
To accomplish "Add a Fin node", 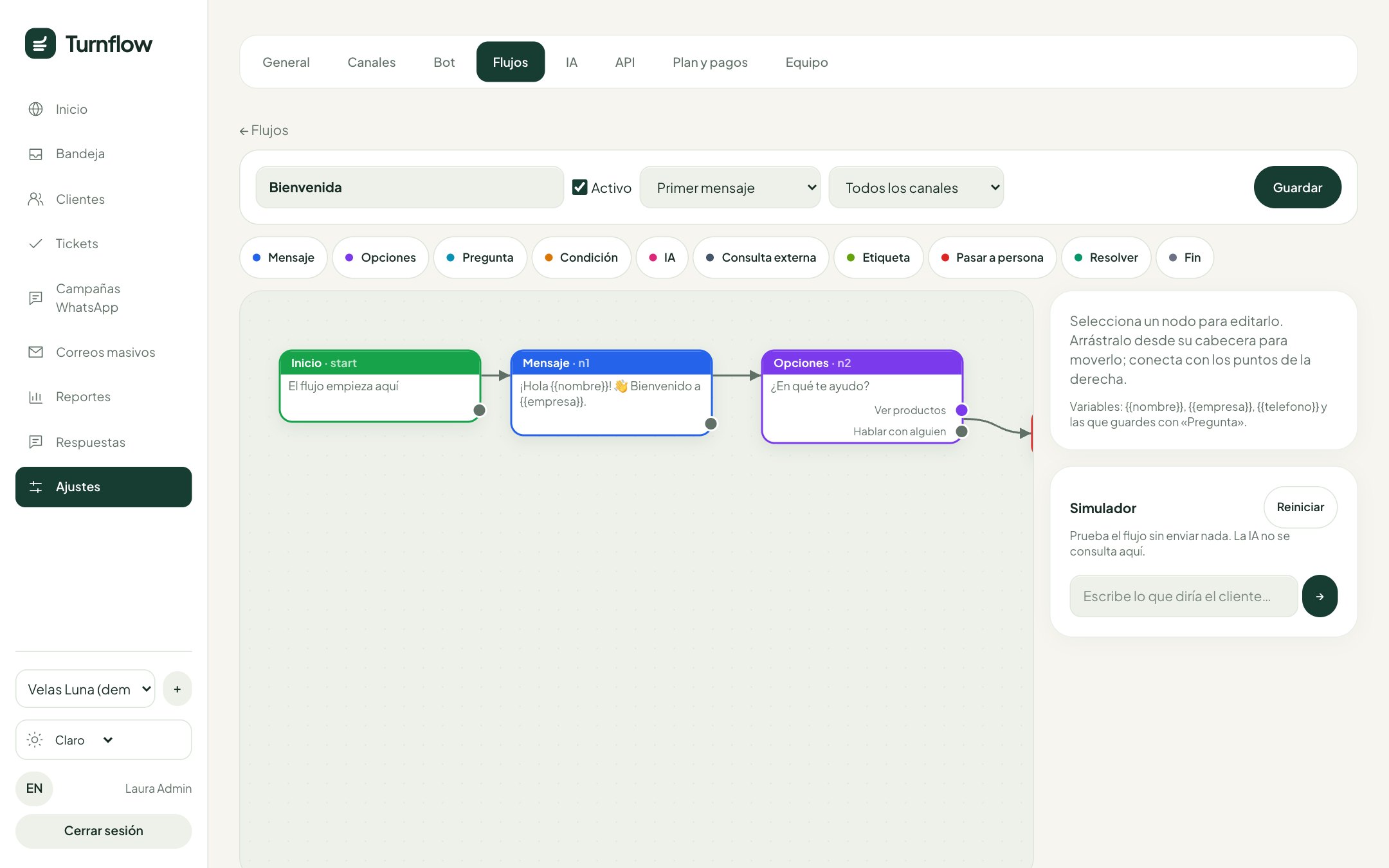I will point(1185,257).
